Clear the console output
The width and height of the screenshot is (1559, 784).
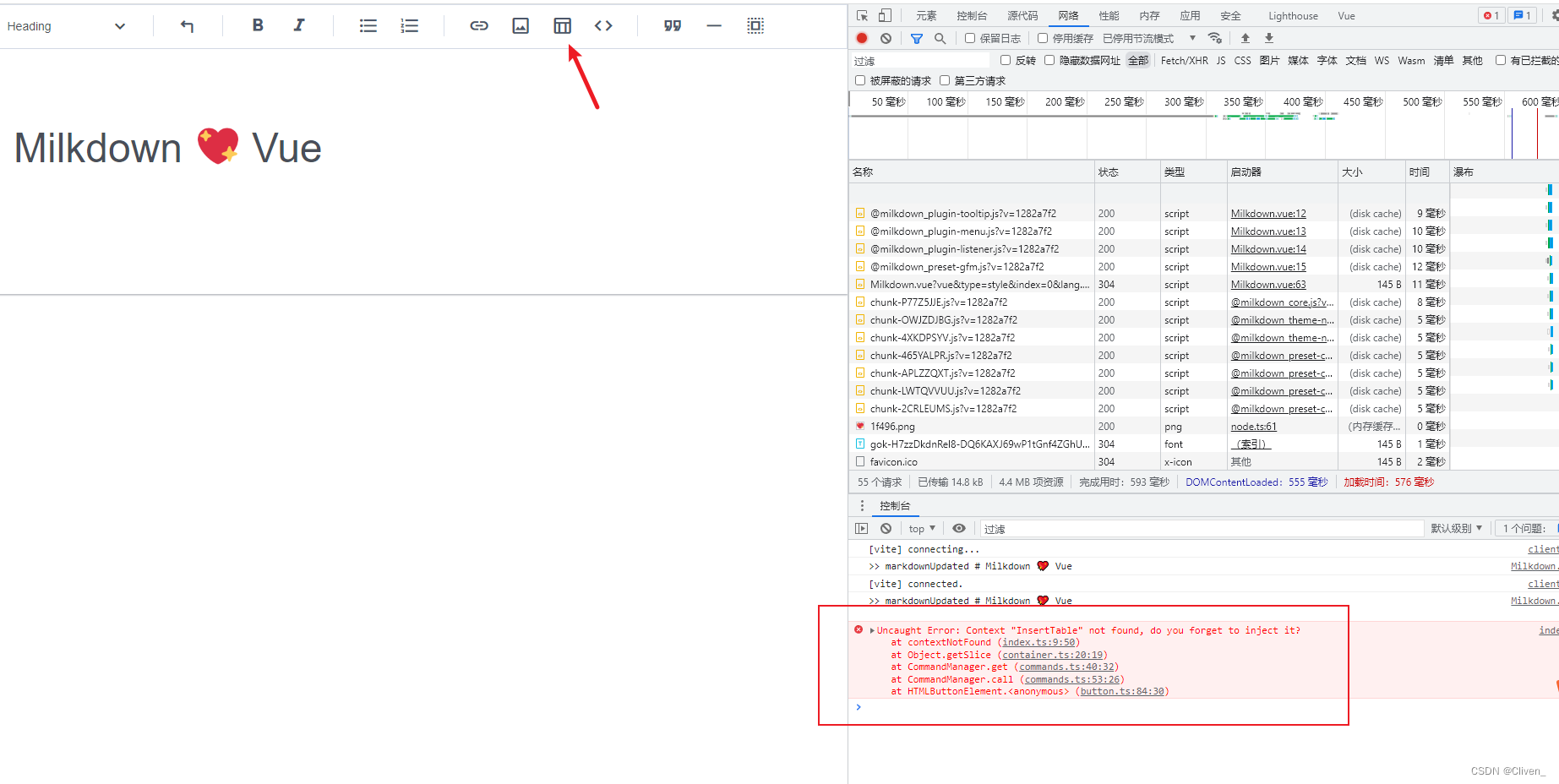point(886,528)
